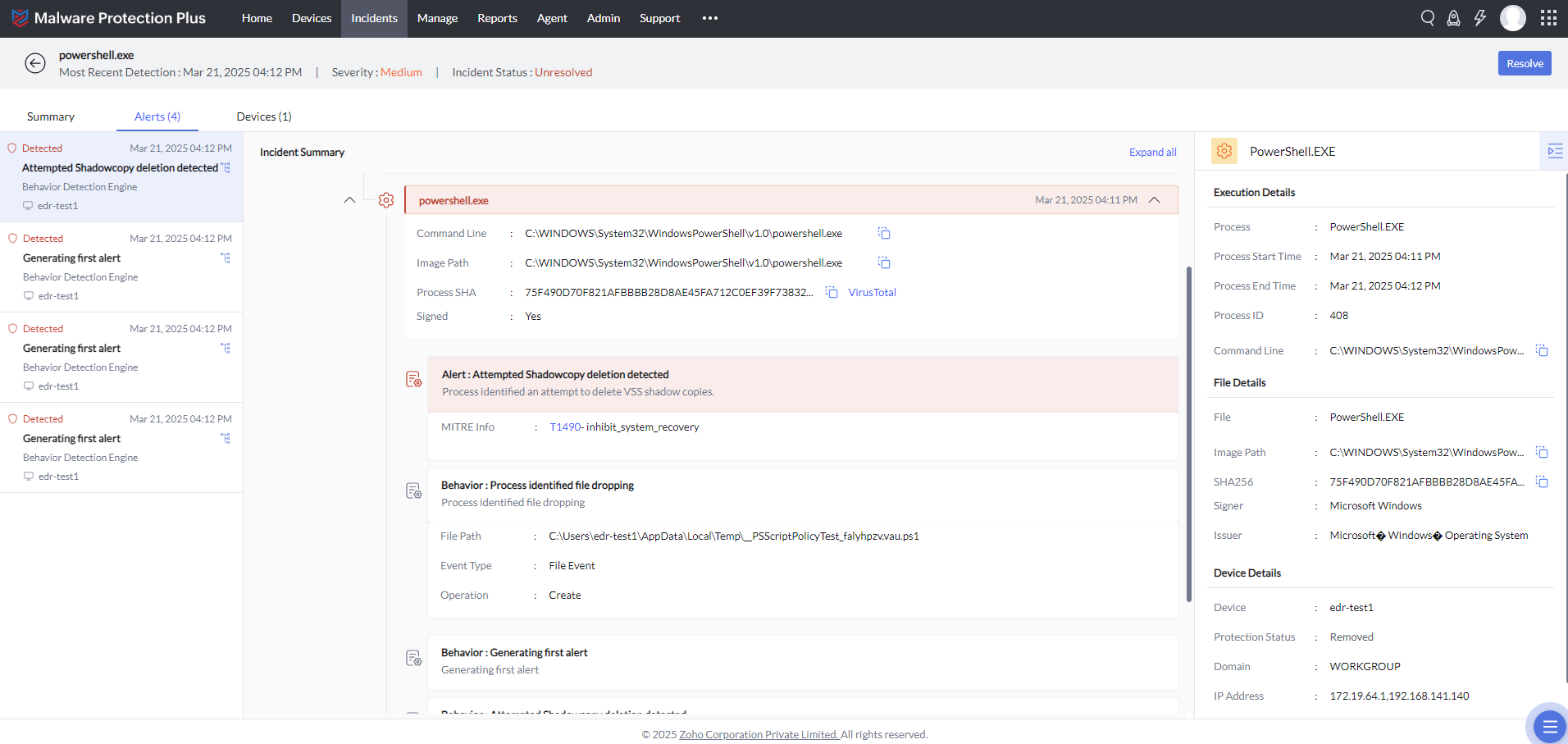Click the back arrow icon

coord(35,63)
